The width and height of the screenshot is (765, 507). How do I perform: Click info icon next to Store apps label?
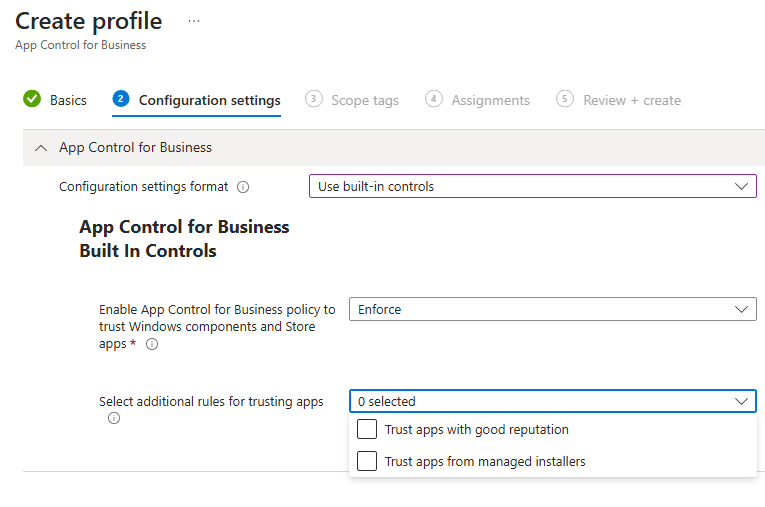[x=152, y=344]
